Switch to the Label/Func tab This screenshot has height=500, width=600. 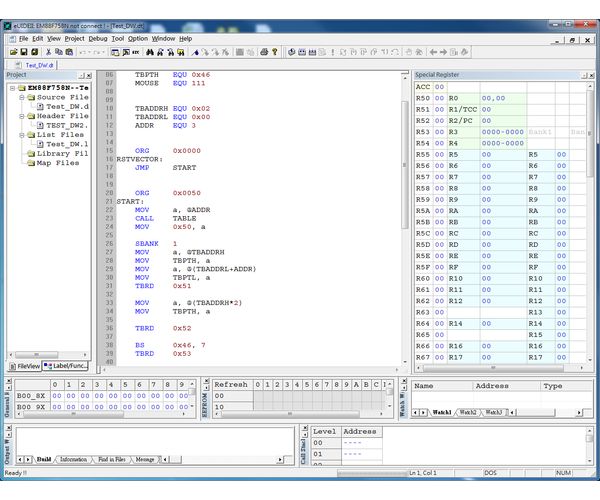pos(67,367)
